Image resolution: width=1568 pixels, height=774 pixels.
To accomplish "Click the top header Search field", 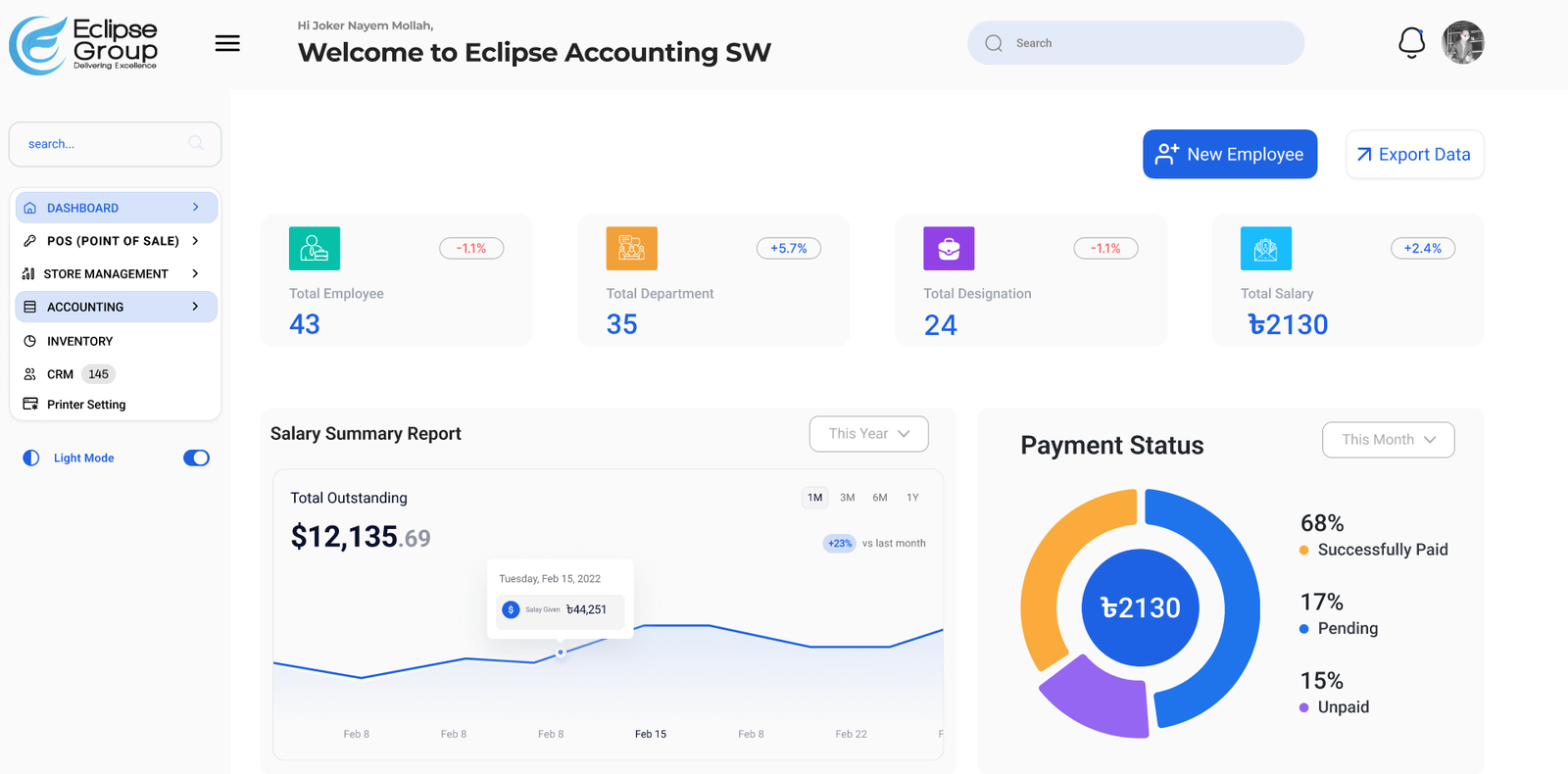I will coord(1135,43).
